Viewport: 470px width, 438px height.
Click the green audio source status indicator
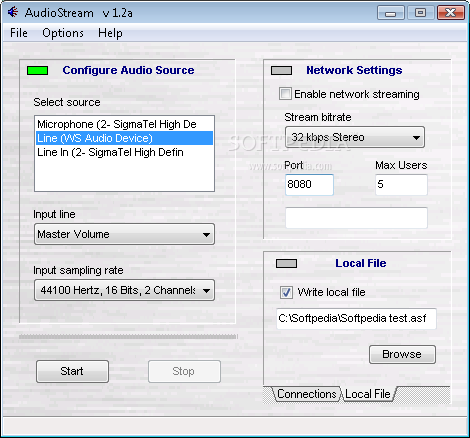37,71
